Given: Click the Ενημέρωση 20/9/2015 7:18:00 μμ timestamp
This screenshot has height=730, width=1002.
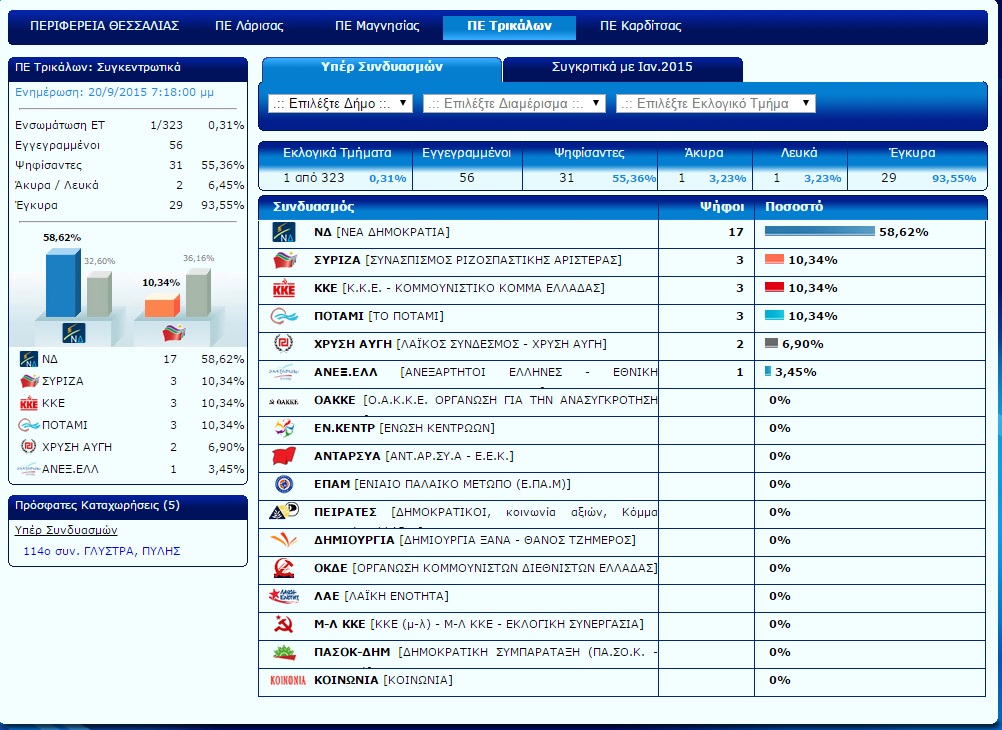Looking at the screenshot, I should tap(114, 92).
